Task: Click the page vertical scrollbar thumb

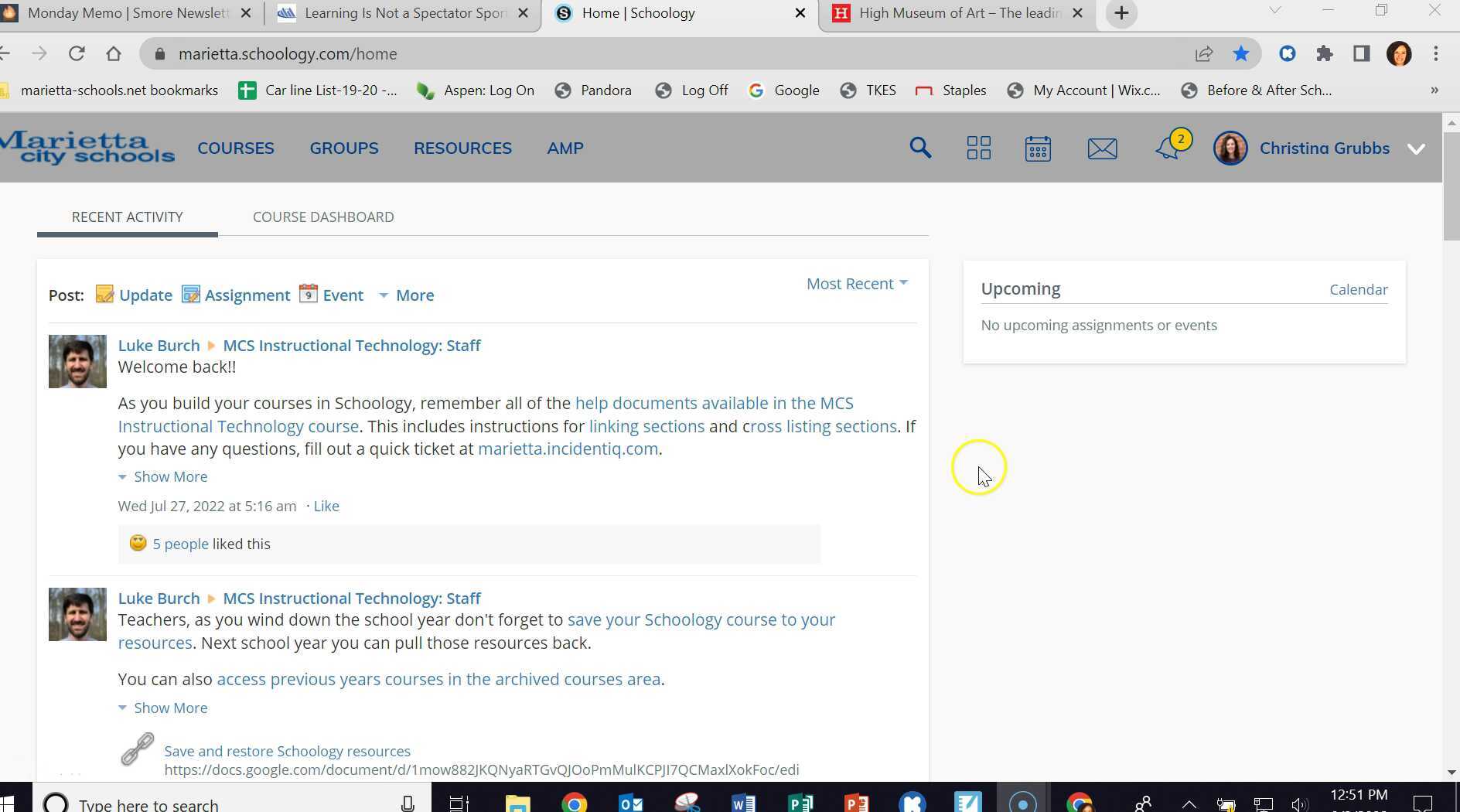Action: click(1451, 186)
